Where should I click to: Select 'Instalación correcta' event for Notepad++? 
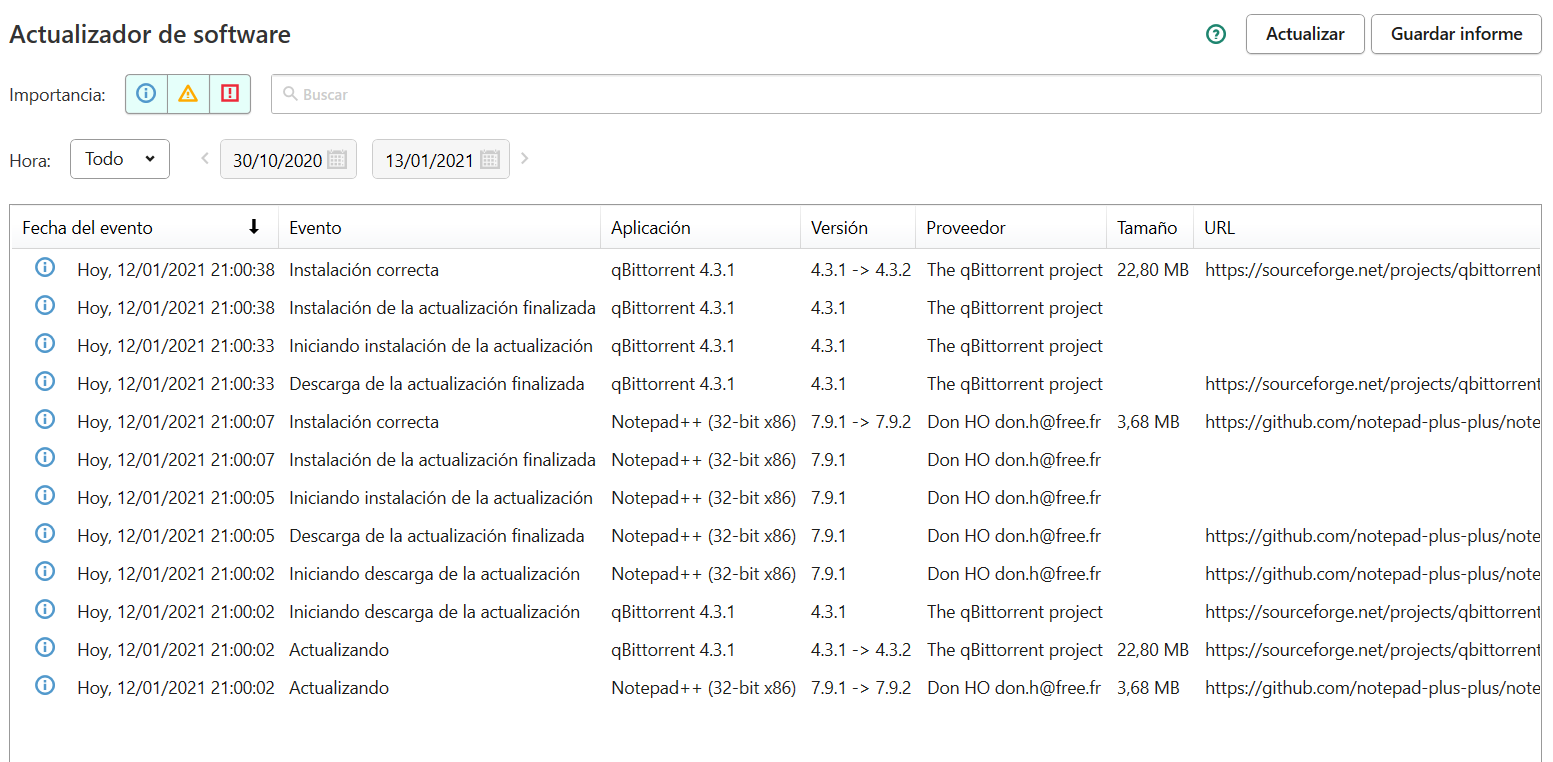point(364,422)
